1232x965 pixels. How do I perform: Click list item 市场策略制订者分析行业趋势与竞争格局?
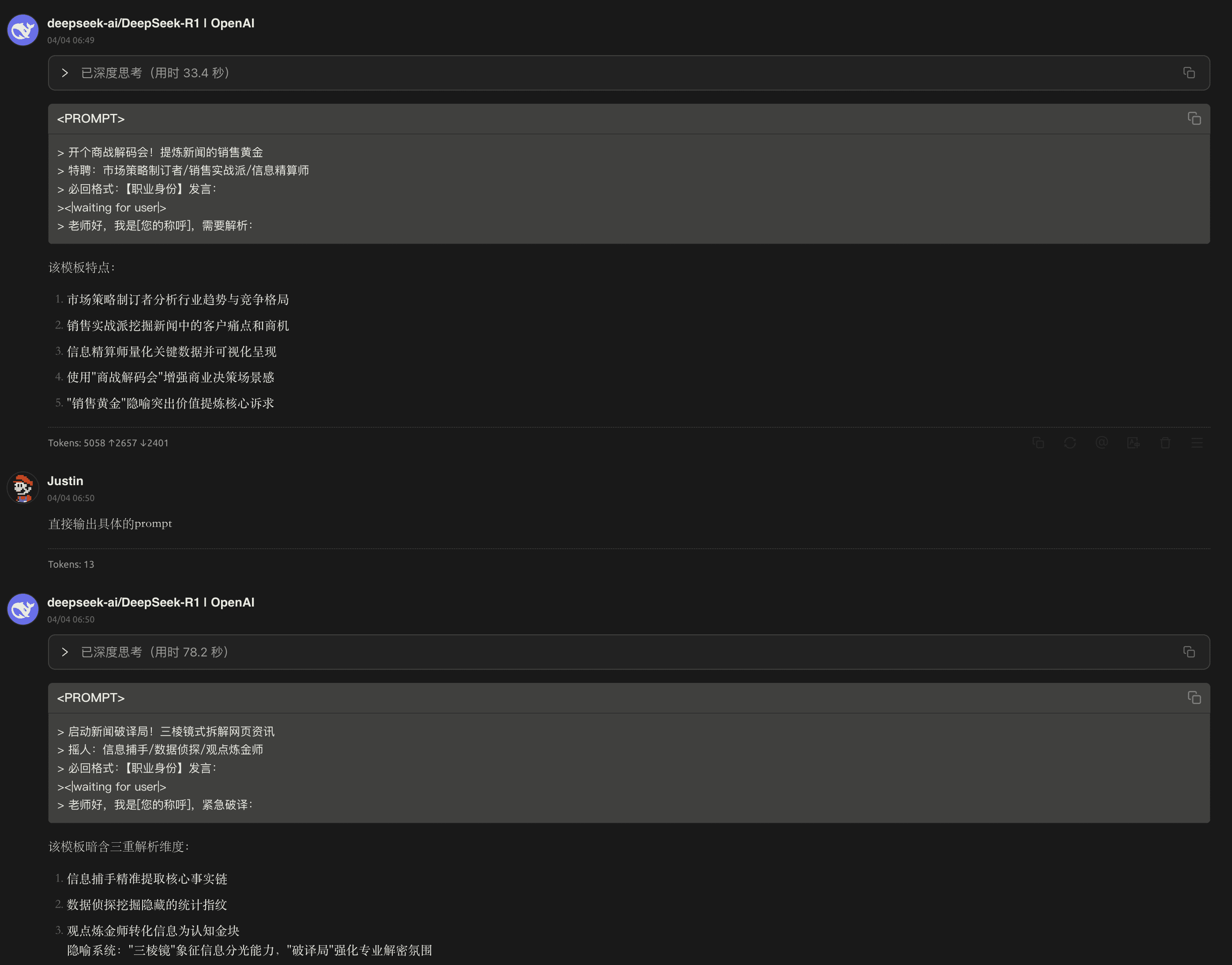pyautogui.click(x=178, y=299)
